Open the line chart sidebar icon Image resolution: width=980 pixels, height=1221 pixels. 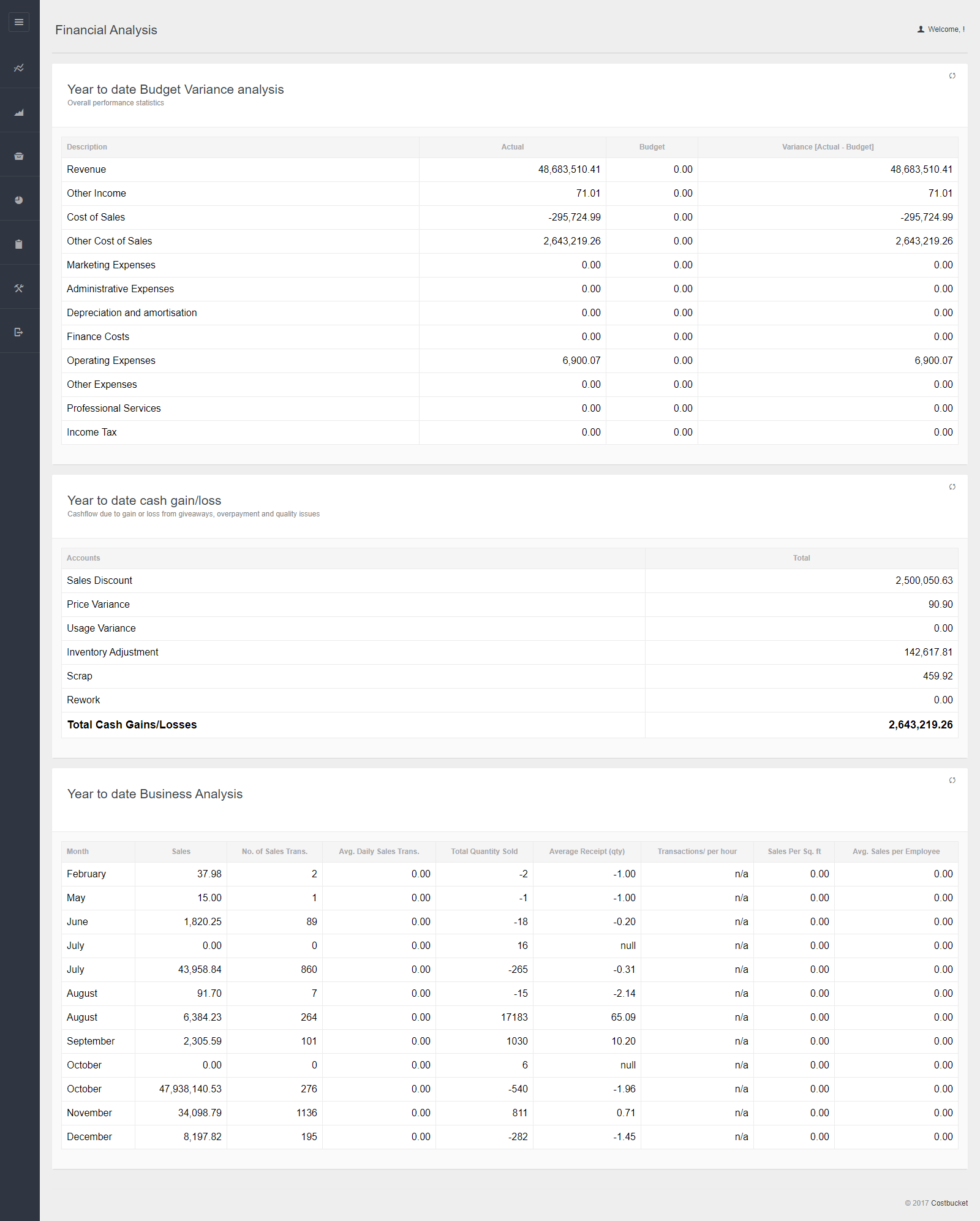pos(19,68)
